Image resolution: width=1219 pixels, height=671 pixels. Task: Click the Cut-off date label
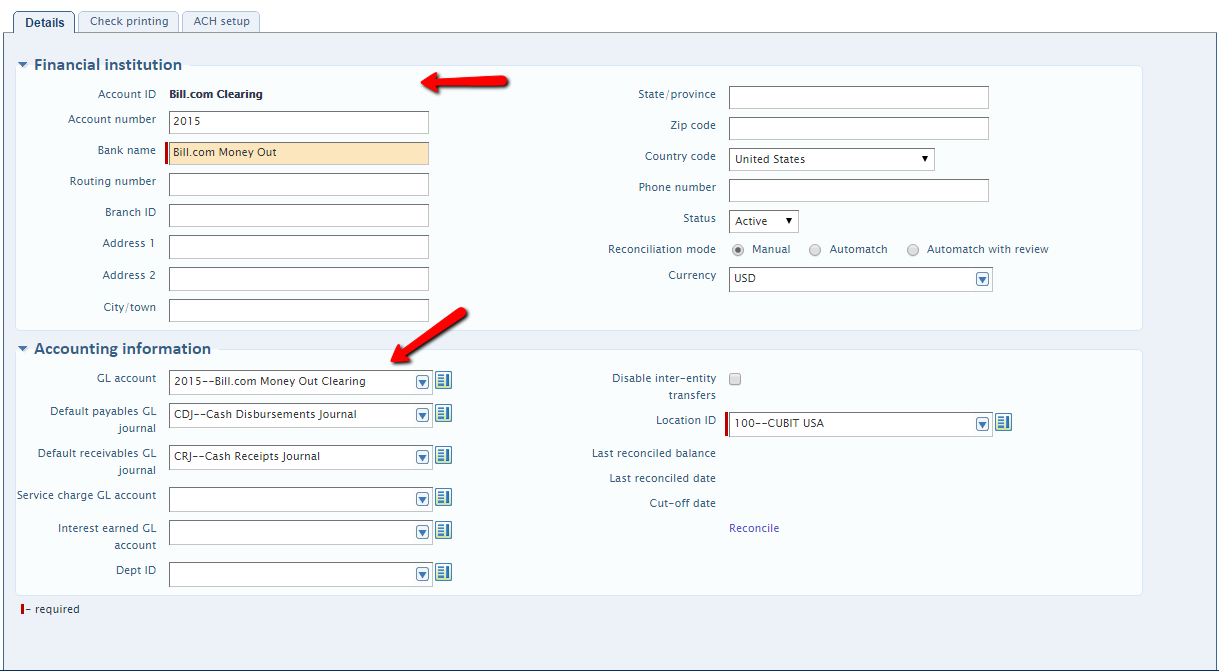click(683, 503)
